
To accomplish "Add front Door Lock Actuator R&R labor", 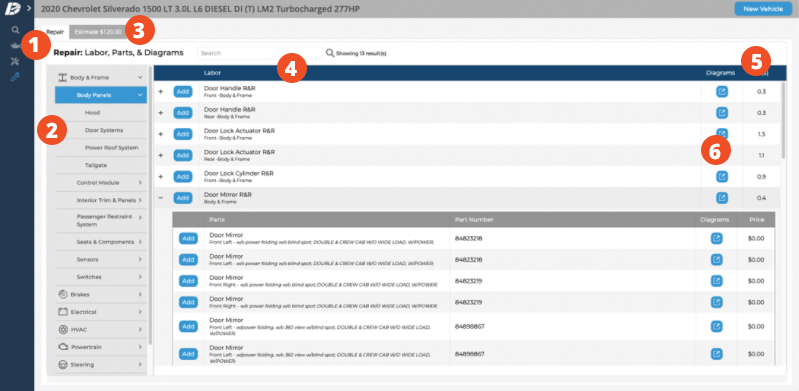I will [183, 134].
